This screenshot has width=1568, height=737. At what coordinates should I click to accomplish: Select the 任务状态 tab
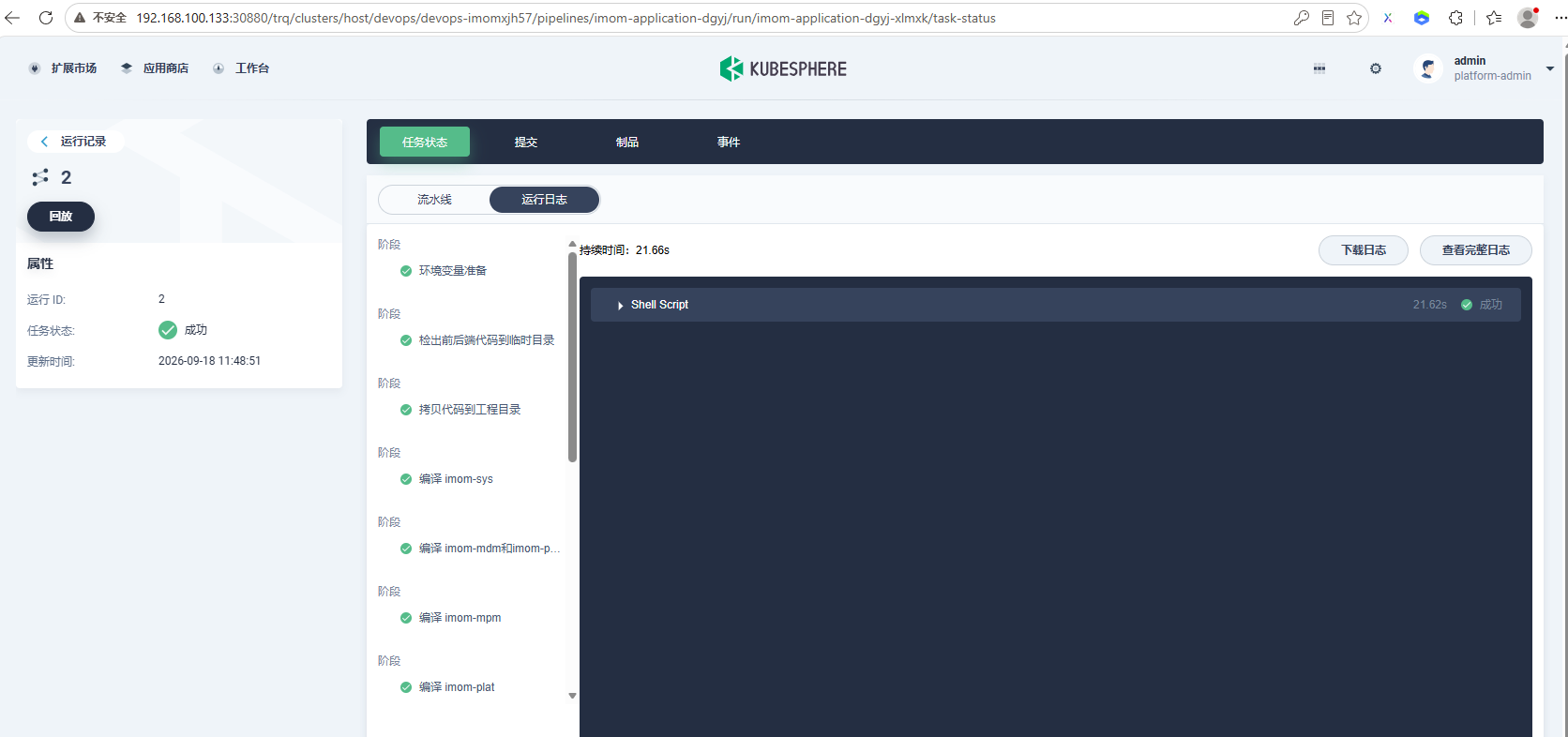(425, 143)
